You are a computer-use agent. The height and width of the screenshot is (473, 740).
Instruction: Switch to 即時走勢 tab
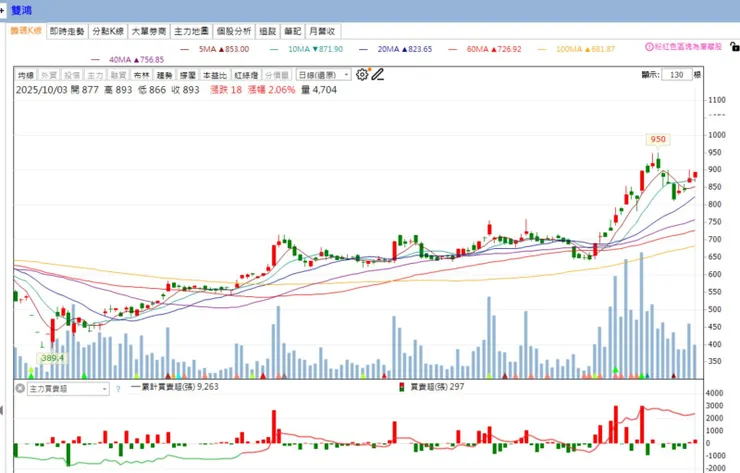pos(67,31)
